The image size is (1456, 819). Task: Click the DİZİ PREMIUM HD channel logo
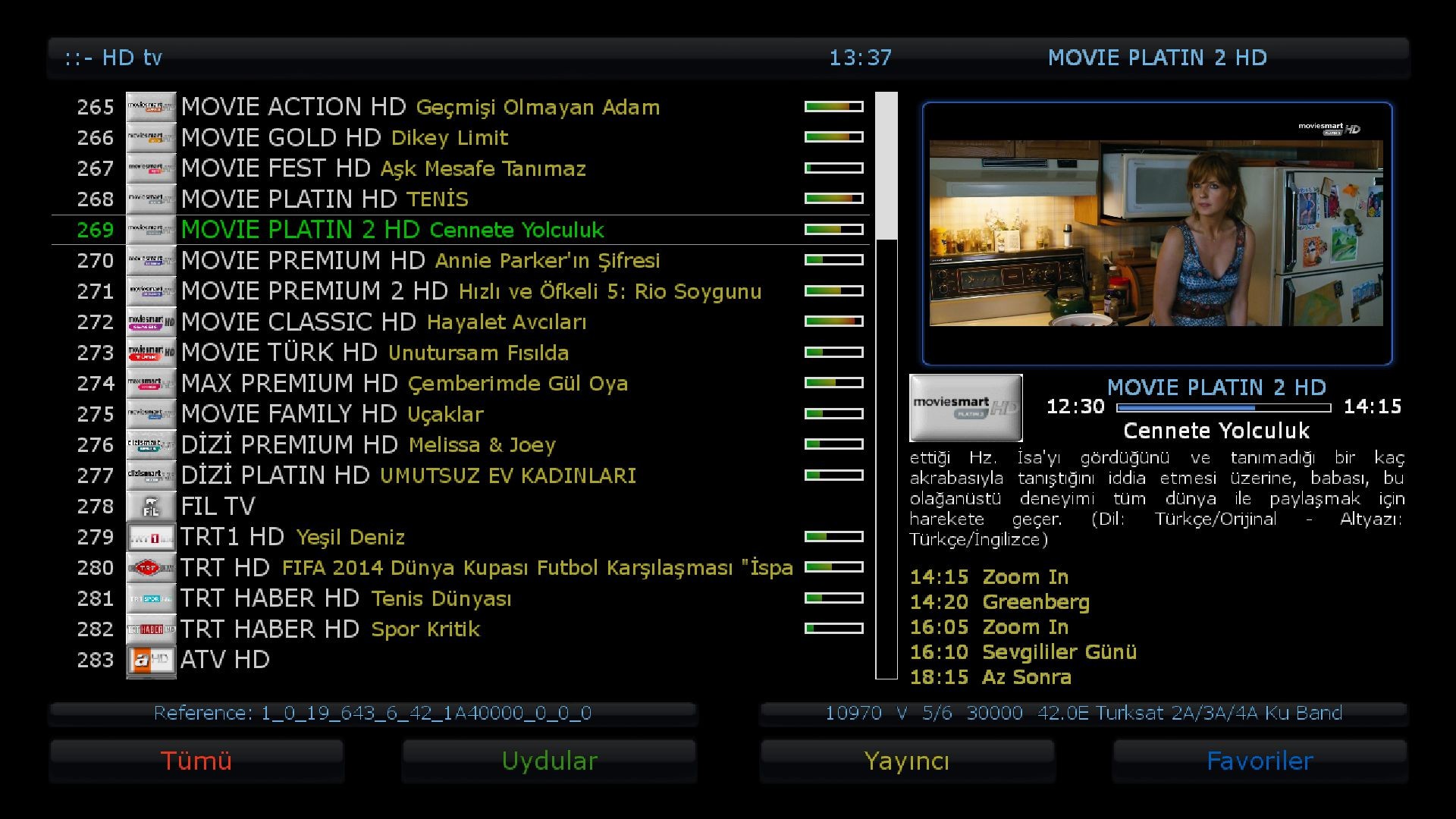click(x=151, y=444)
